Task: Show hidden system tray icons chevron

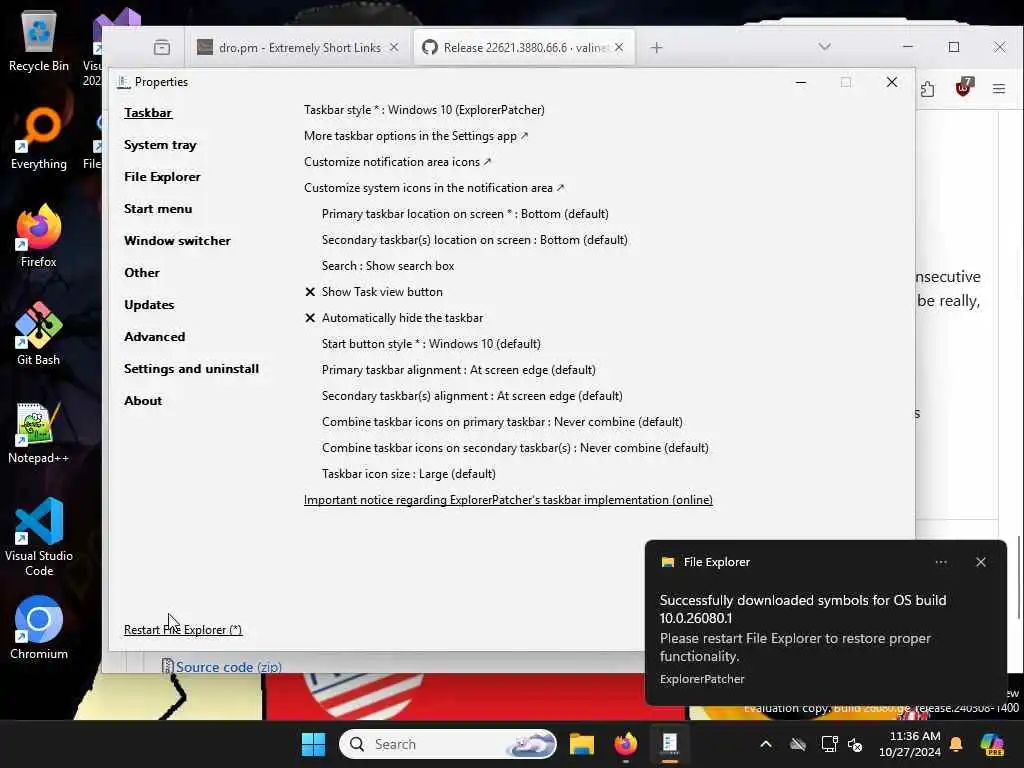Action: coord(766,744)
